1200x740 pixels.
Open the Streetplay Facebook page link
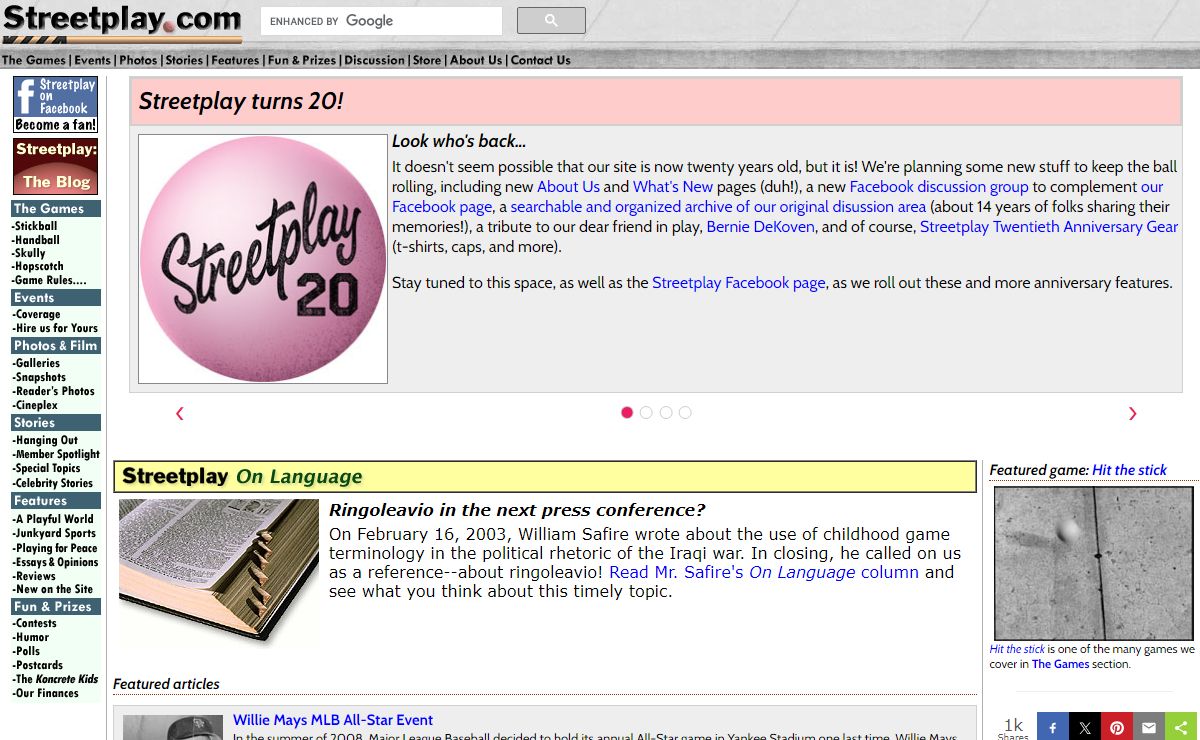[x=739, y=283]
